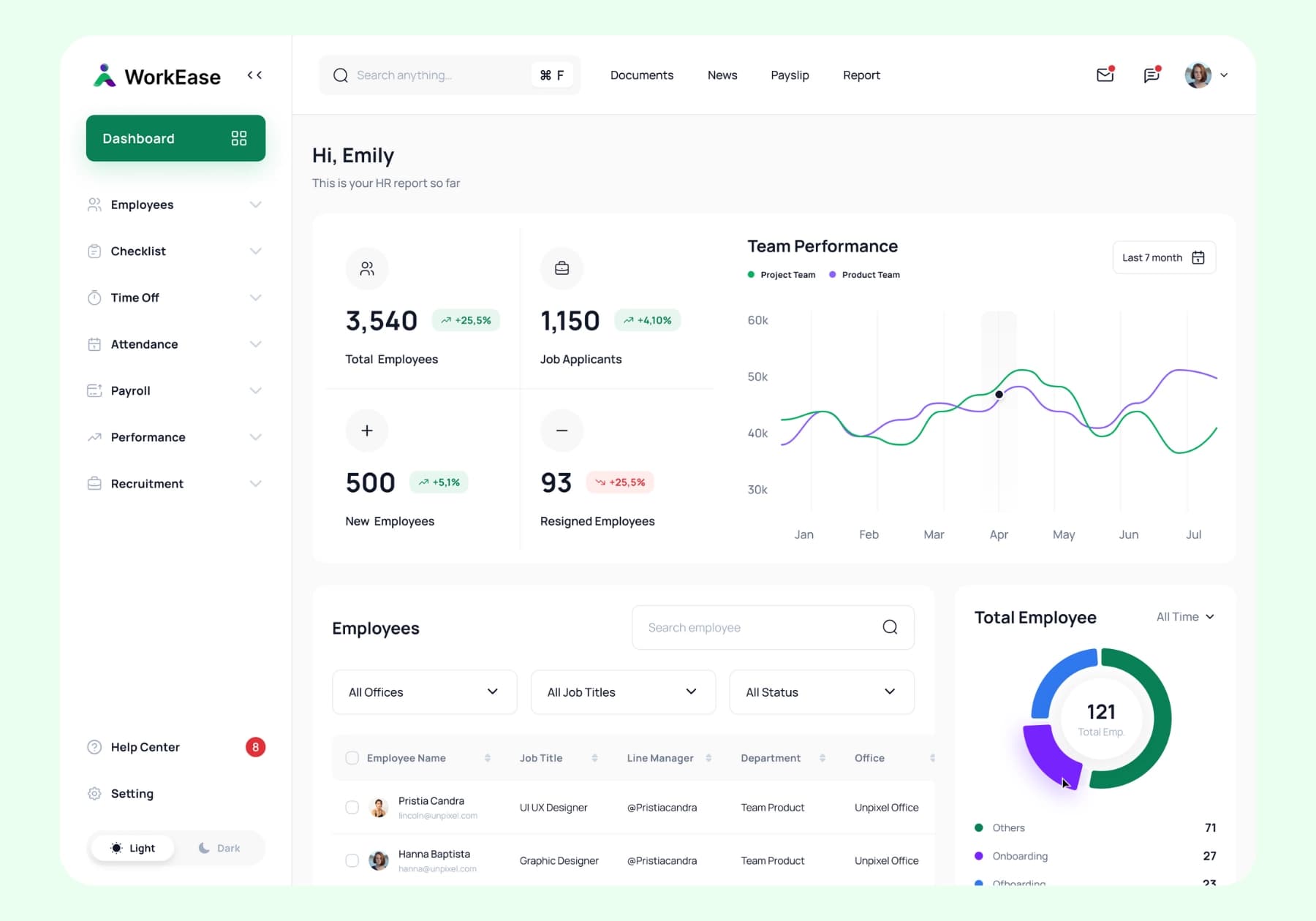Check the select-all Employee Name checkbox
1316x921 pixels.
point(352,758)
